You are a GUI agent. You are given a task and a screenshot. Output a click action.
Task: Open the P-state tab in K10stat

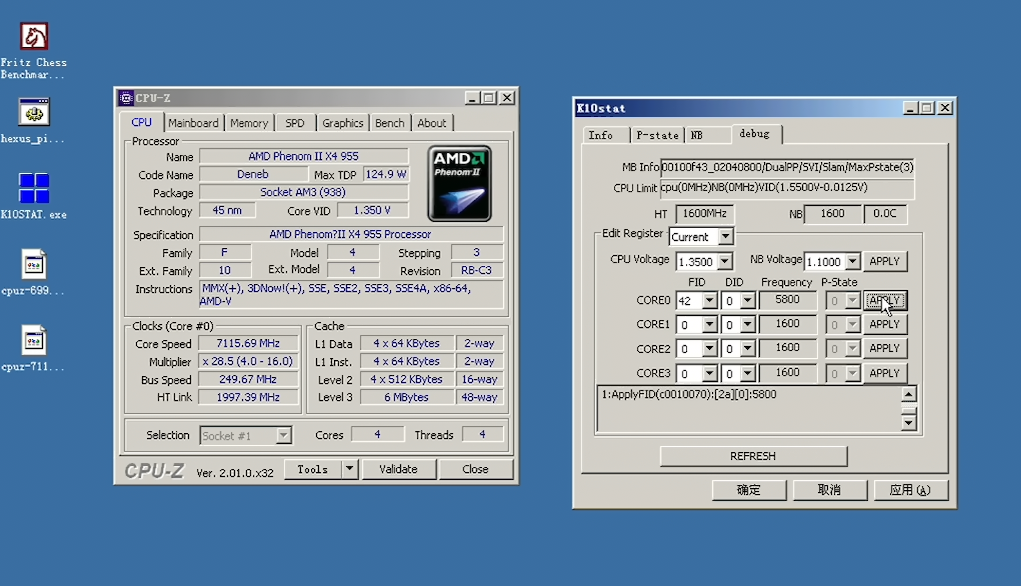point(657,135)
